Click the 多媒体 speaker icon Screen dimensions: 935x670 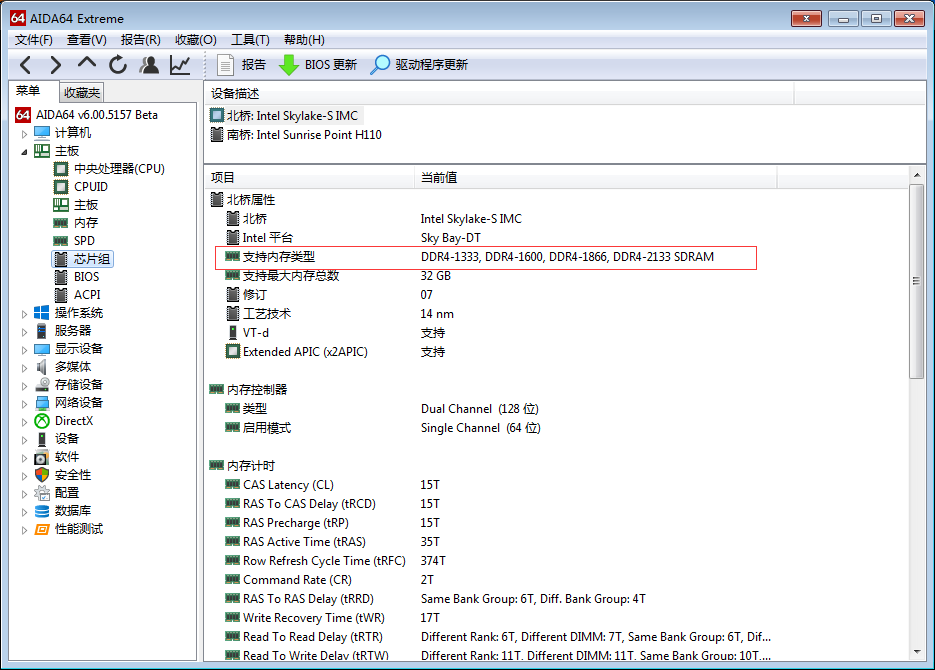(42, 367)
